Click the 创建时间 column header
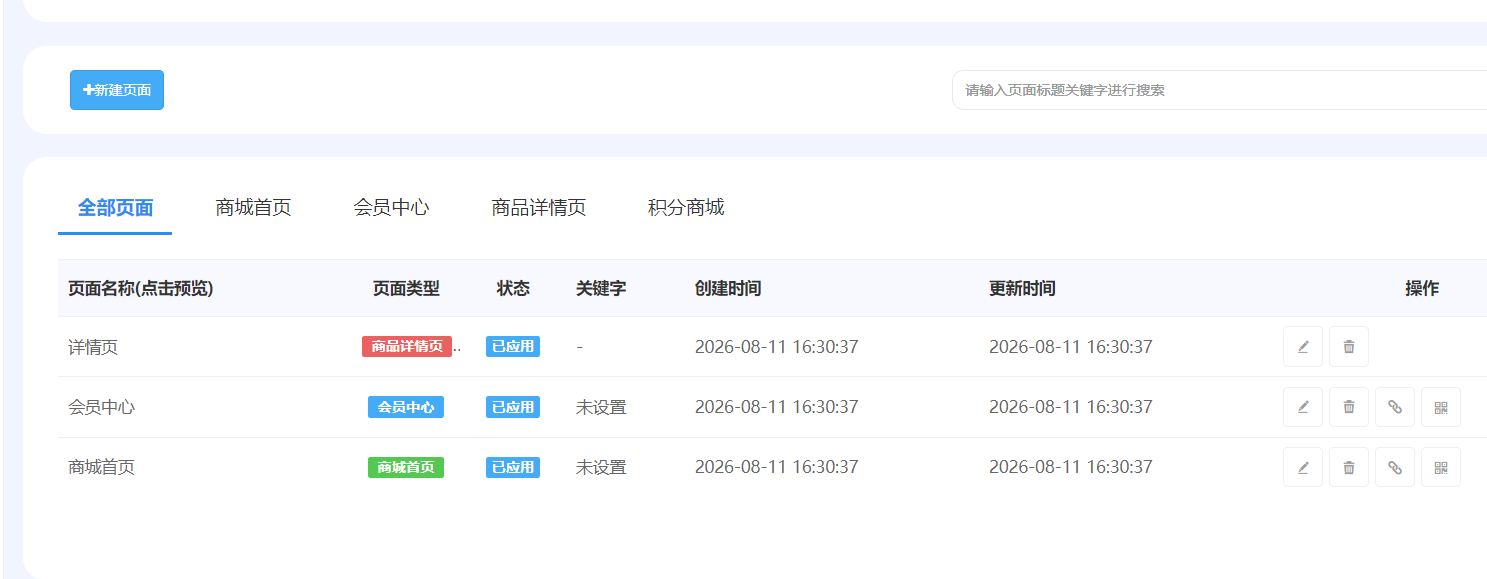1487x579 pixels. pos(728,288)
